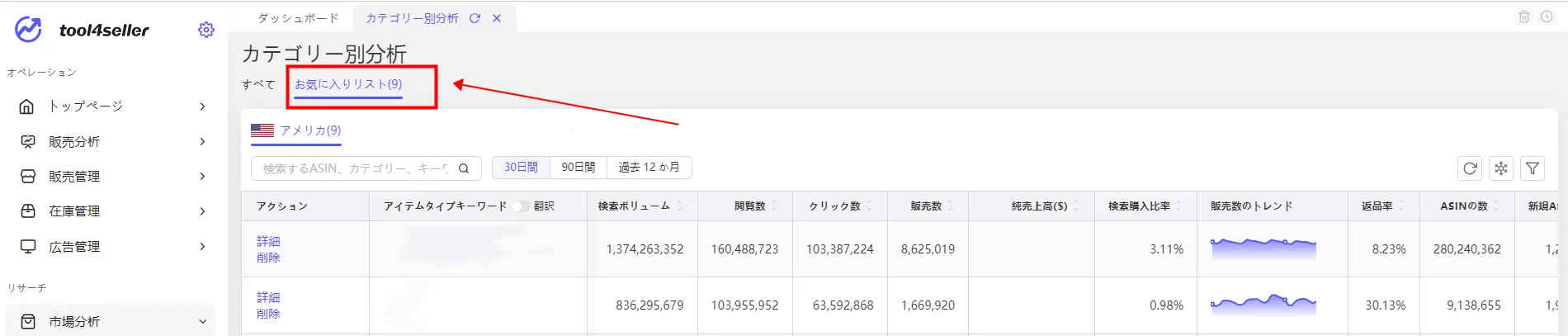Click the 販売分析 sidebar icon
Viewport: 1568px width, 336px height.
(x=27, y=142)
